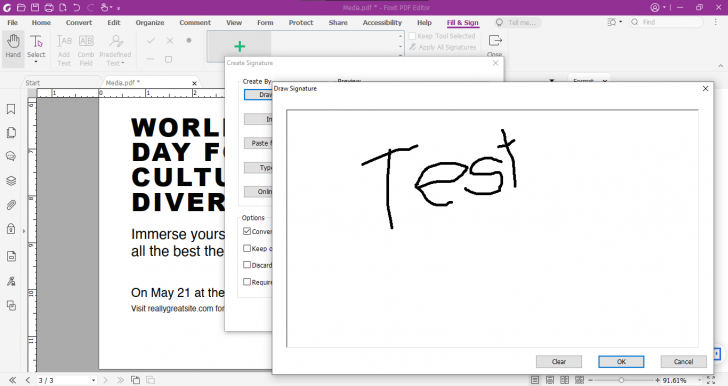Go to previous page arrow

point(28,380)
